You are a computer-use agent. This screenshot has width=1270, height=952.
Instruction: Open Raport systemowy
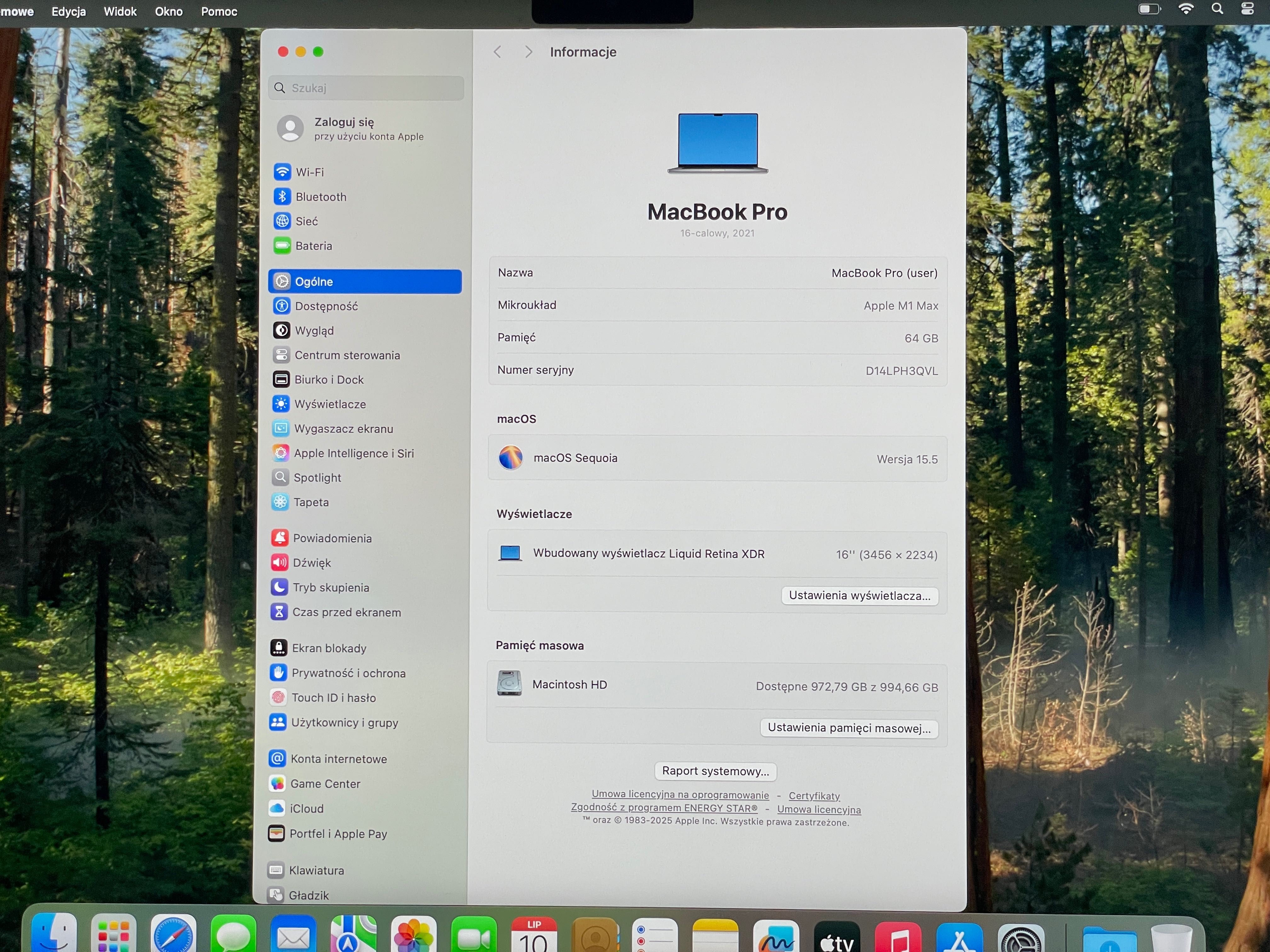click(x=715, y=771)
